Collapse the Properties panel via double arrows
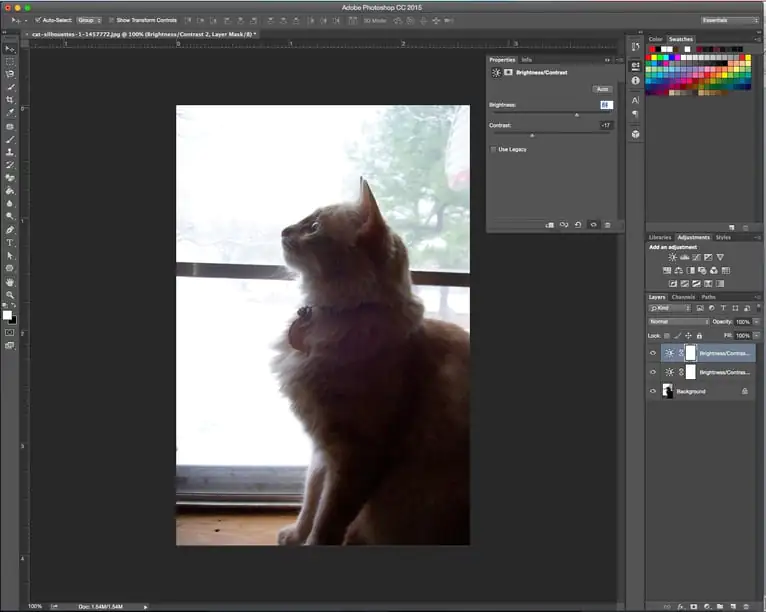766x612 pixels. tap(607, 60)
